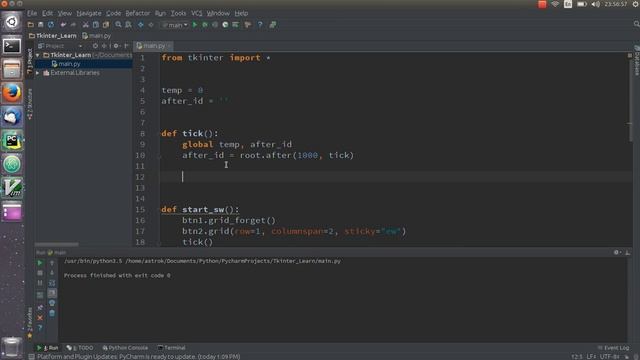Open the File menu
Viewport: 640px width, 360px height.
[32, 13]
